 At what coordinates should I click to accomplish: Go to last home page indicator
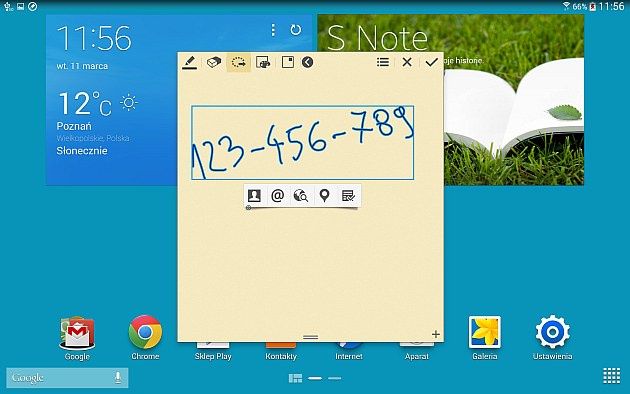pos(334,378)
